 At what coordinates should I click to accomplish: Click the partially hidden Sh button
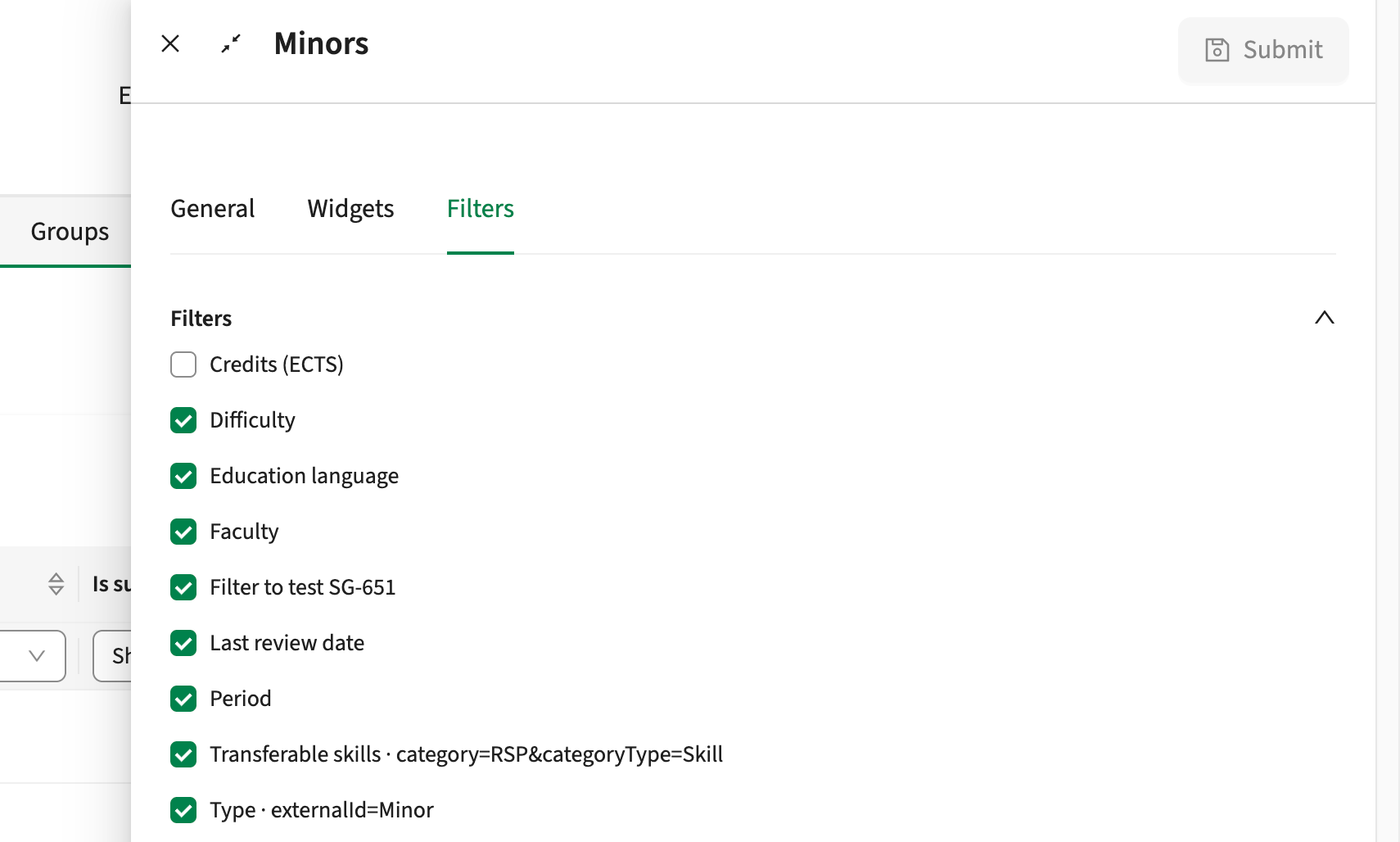coord(113,656)
